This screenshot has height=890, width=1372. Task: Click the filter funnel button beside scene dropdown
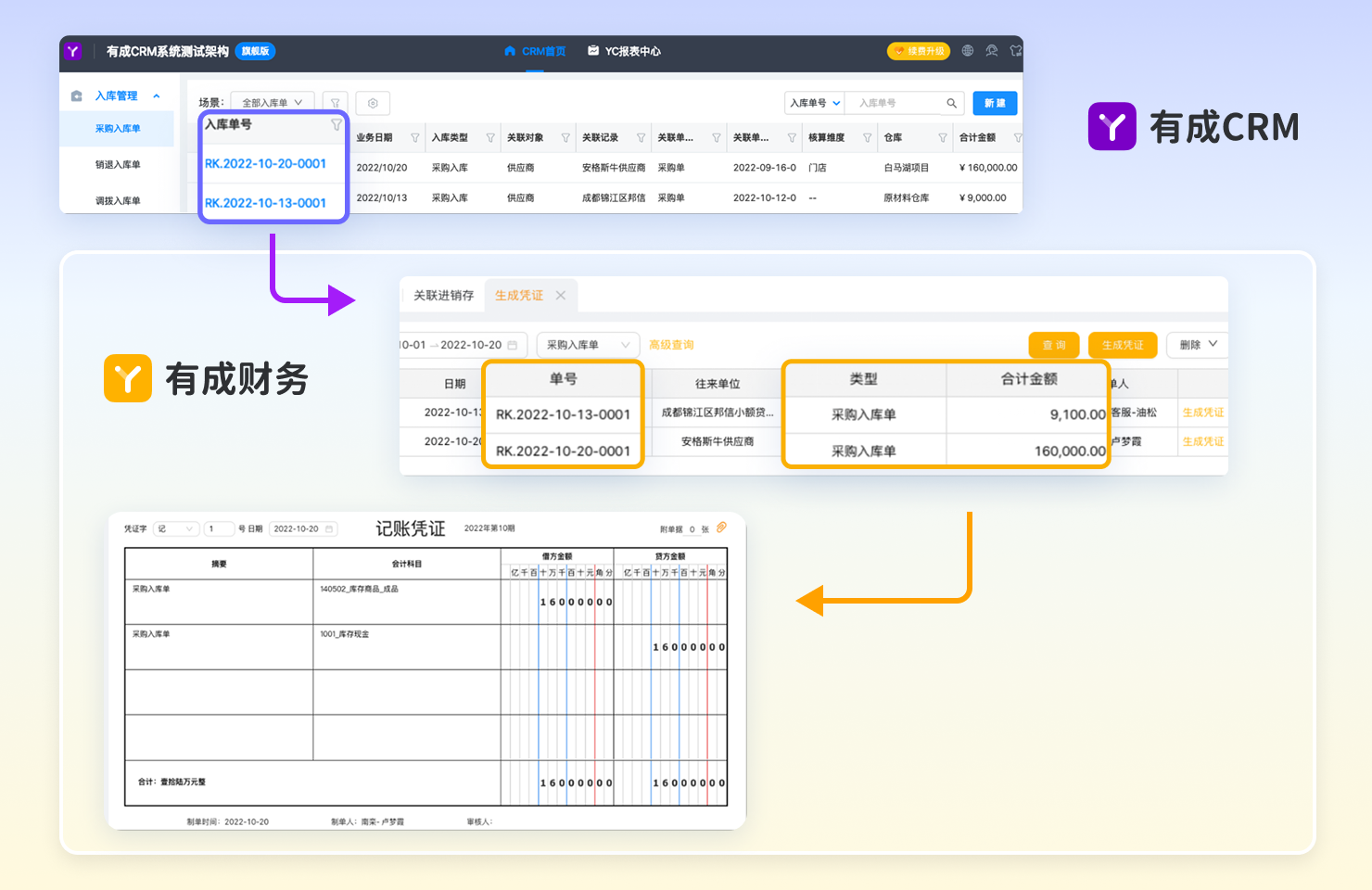pyautogui.click(x=336, y=103)
